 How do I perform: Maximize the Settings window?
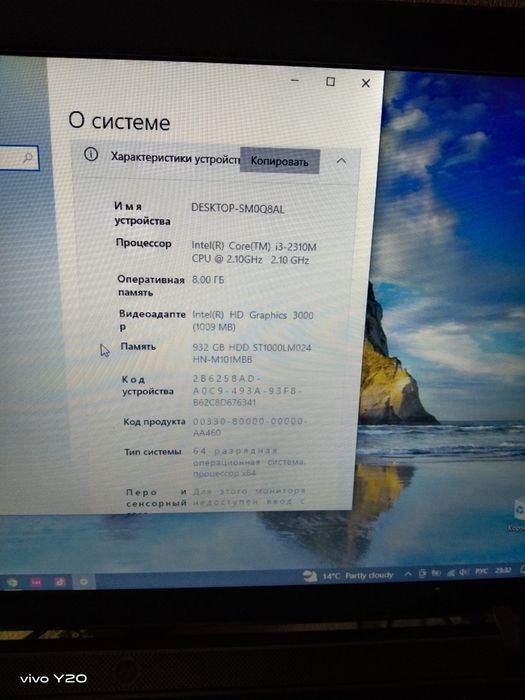point(330,82)
